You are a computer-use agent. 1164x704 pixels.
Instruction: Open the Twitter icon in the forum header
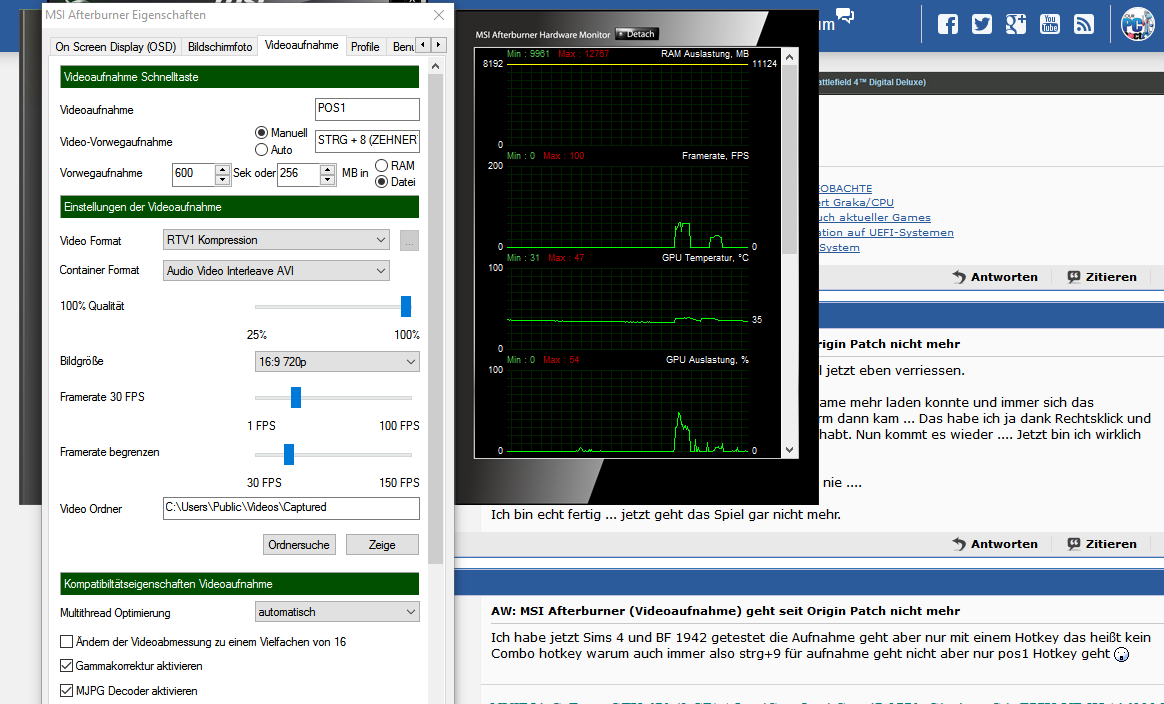[x=982, y=25]
